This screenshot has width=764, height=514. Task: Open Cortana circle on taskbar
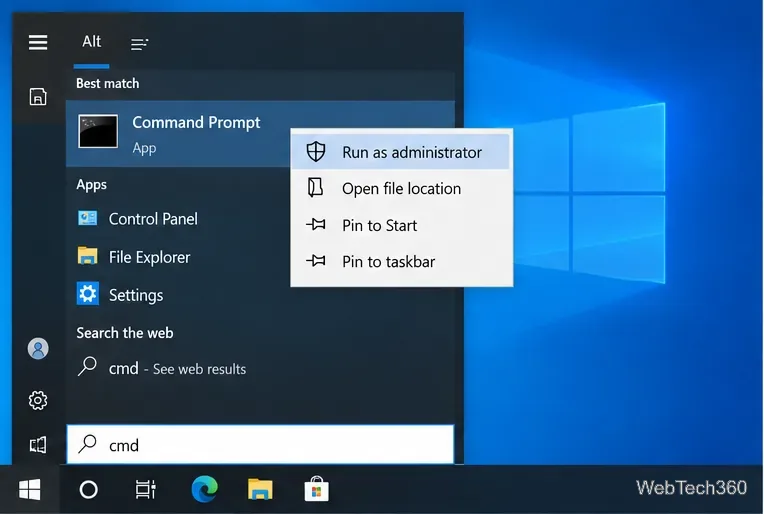[x=89, y=489]
